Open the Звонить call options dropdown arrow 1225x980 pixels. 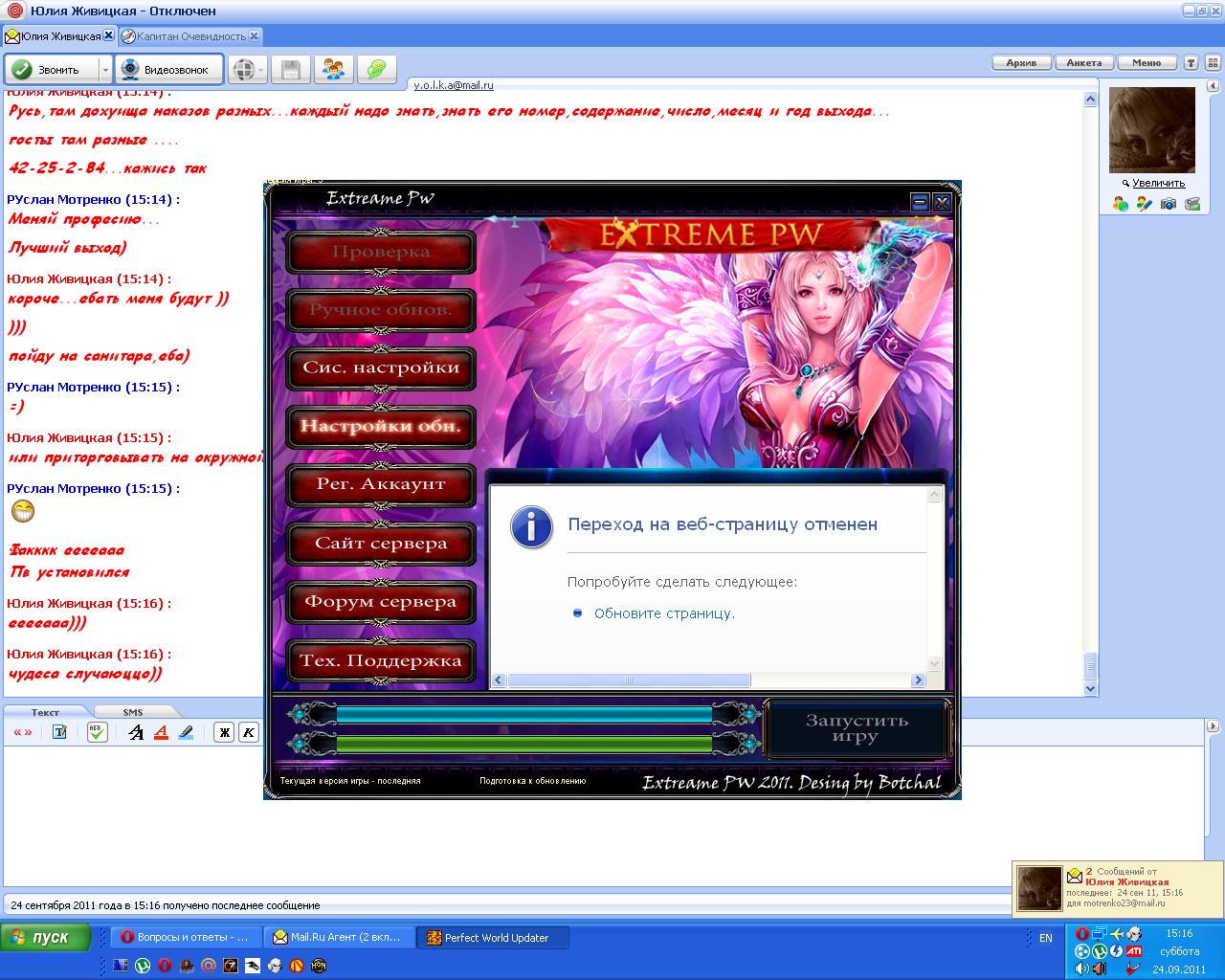pos(105,70)
